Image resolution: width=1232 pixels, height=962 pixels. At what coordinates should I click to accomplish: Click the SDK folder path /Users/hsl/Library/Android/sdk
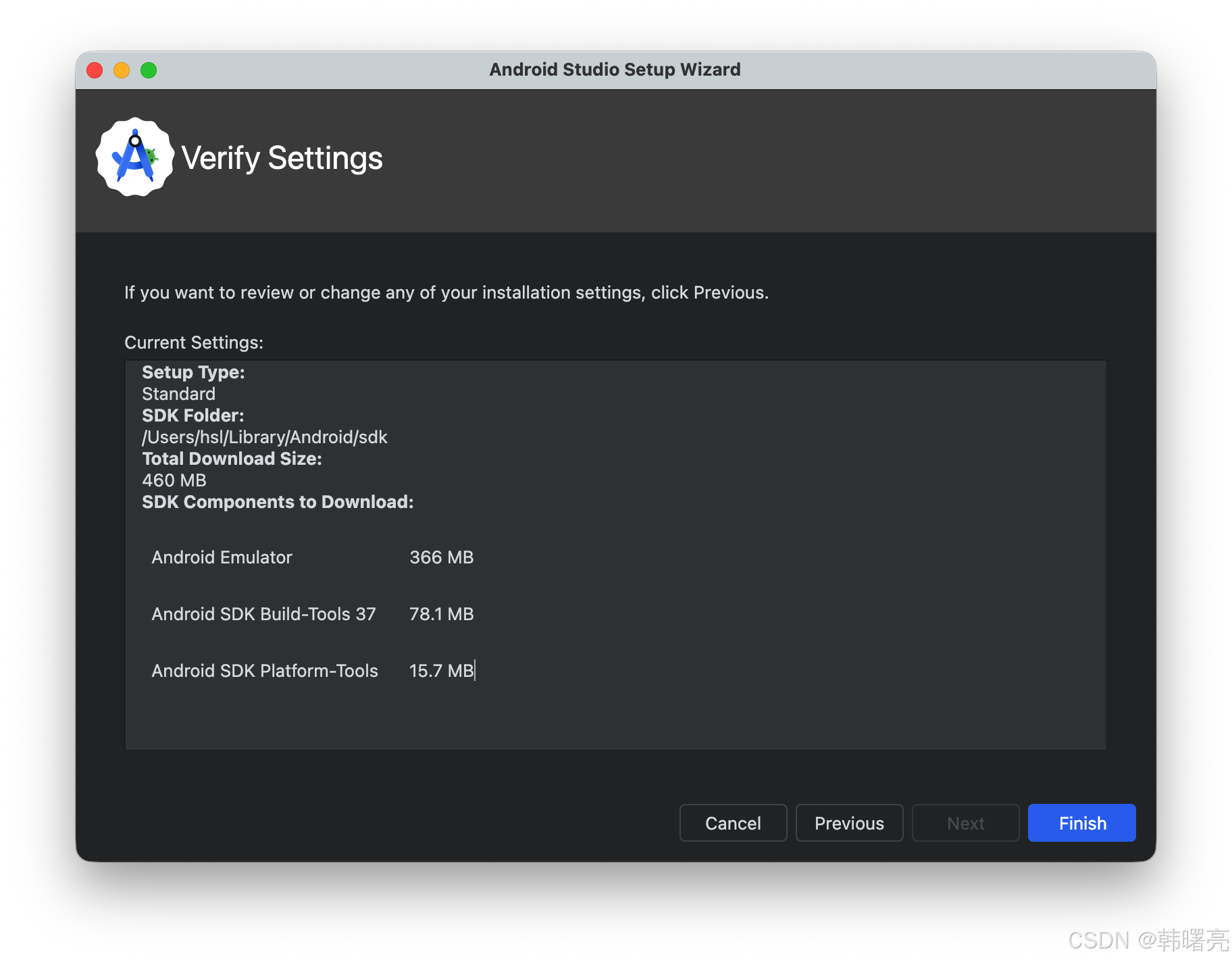tap(265, 437)
